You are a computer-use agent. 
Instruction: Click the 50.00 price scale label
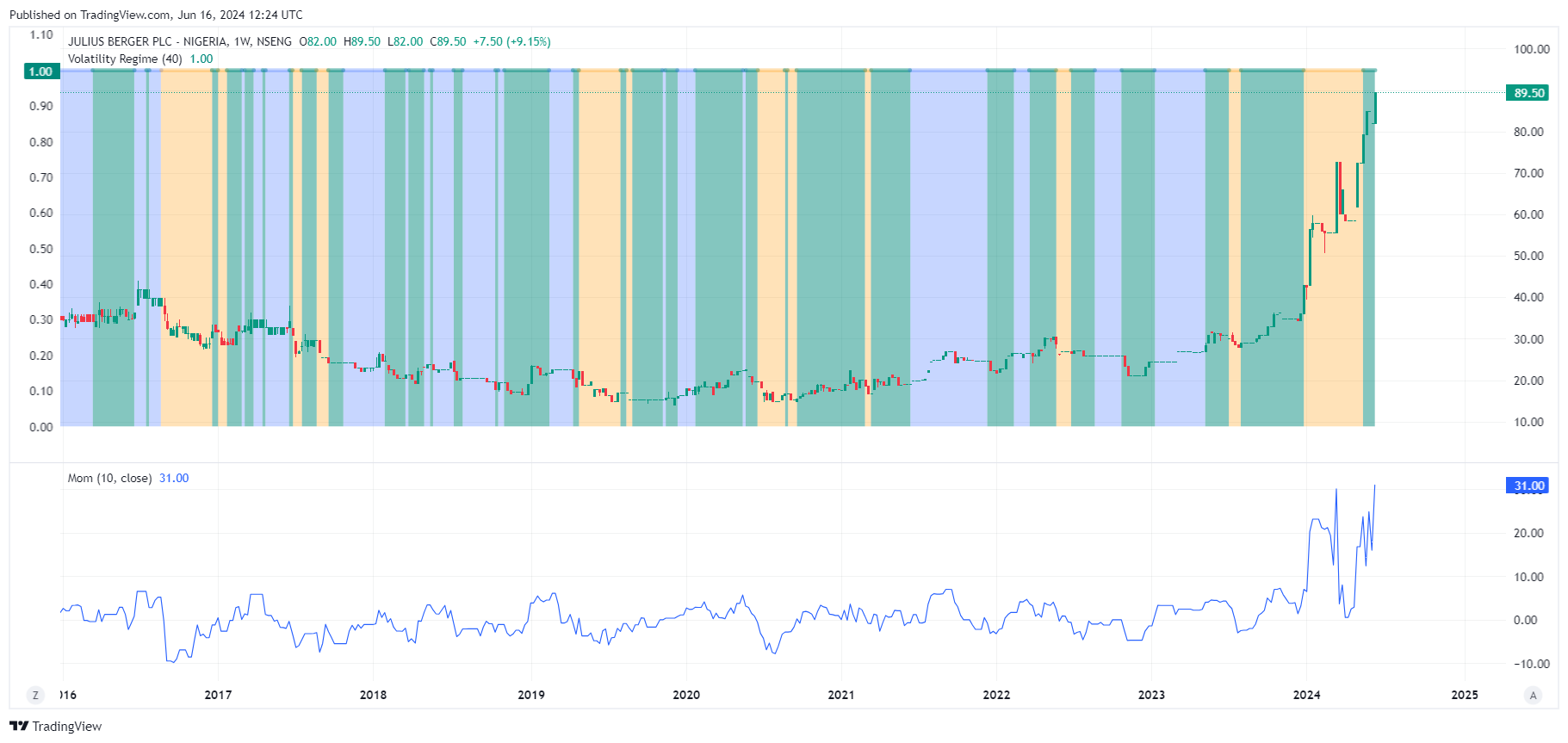tap(1529, 256)
